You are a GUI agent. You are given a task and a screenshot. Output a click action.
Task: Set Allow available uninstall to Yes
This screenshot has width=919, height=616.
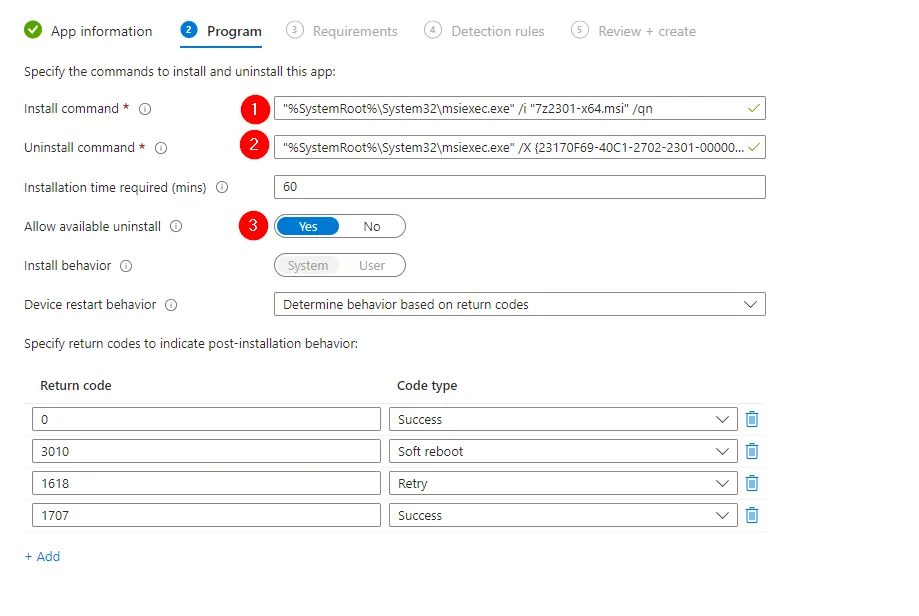point(308,227)
